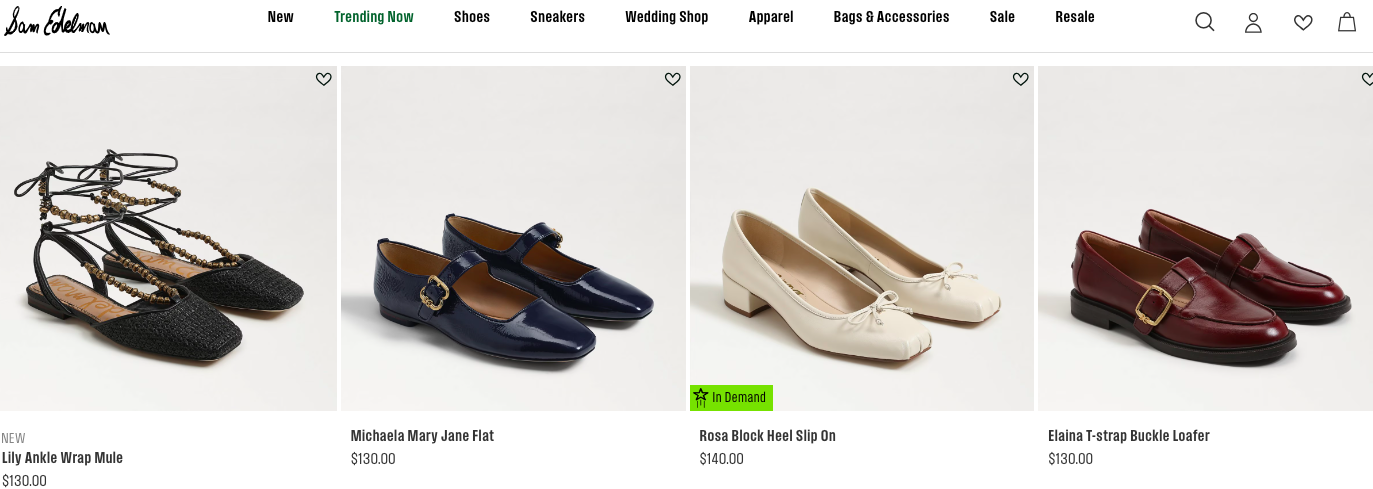Go to Wedding Shop

pyautogui.click(x=666, y=17)
